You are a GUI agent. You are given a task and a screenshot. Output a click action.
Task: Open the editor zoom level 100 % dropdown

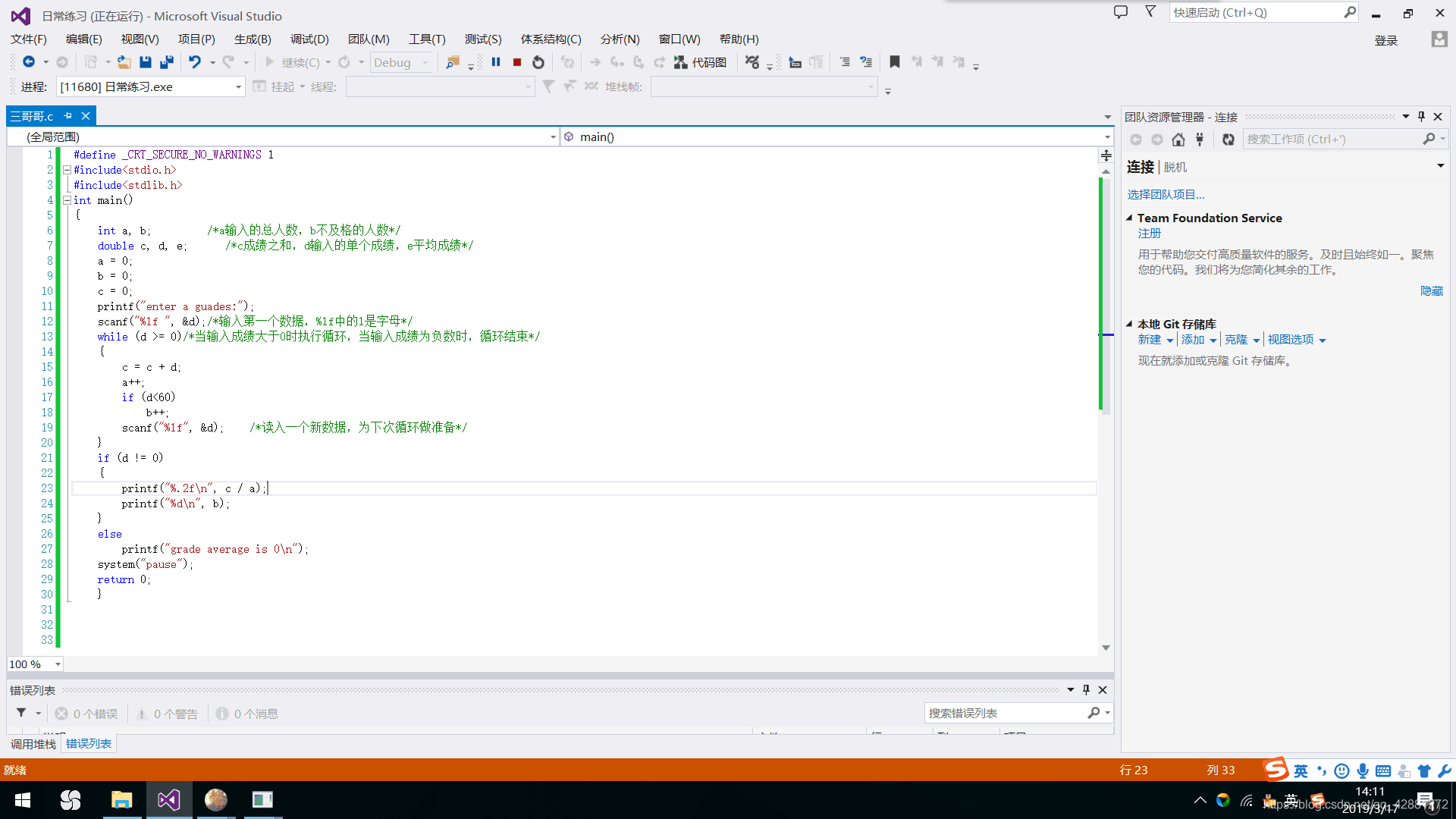pyautogui.click(x=35, y=664)
